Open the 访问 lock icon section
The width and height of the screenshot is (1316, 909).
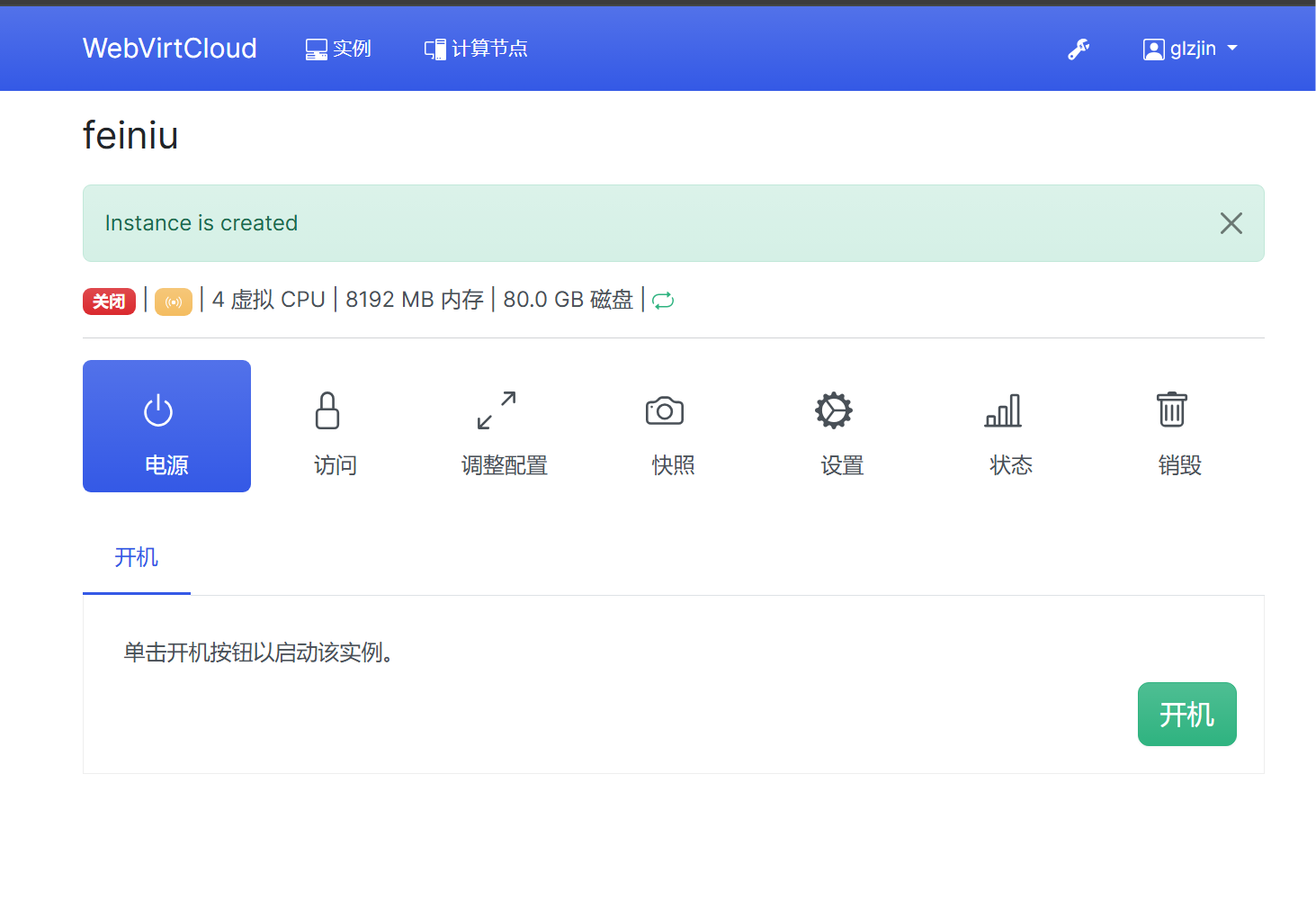(327, 410)
